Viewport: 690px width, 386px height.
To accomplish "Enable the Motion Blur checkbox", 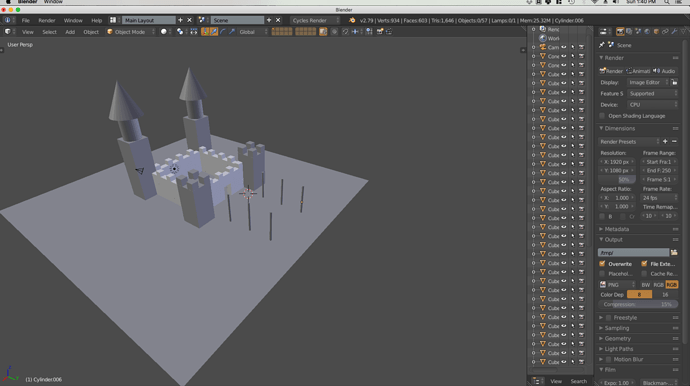I will point(609,360).
